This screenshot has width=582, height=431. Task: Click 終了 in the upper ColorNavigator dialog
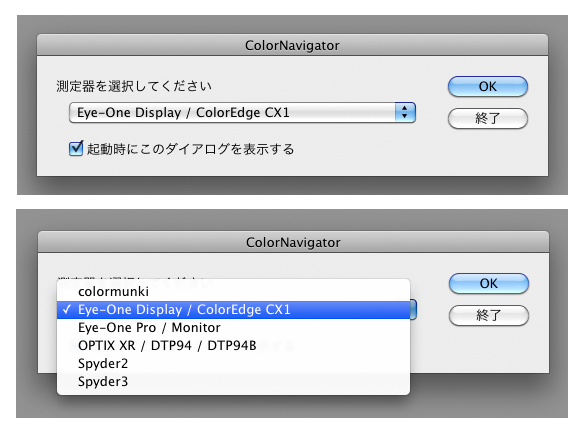coord(487,118)
